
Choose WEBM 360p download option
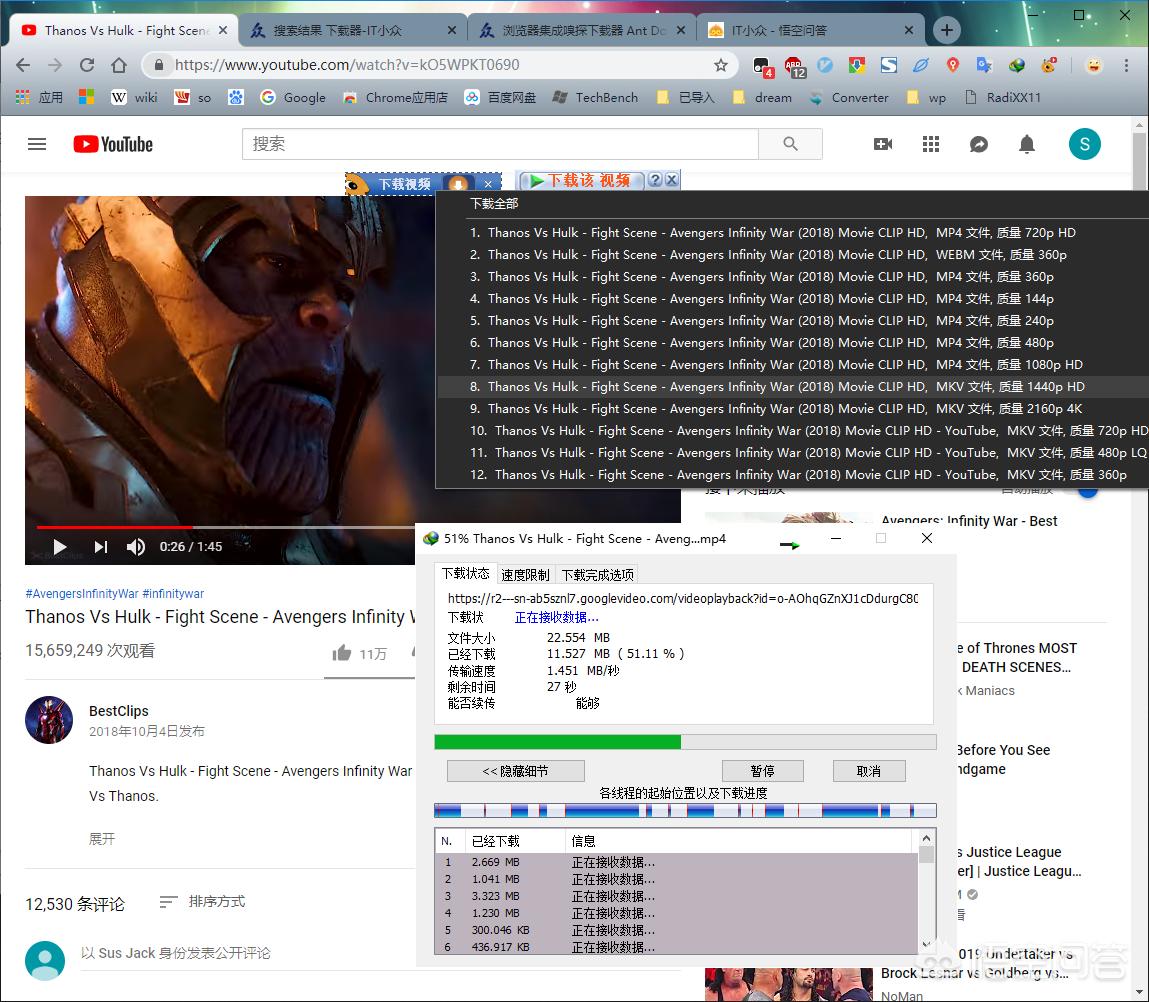pos(793,254)
